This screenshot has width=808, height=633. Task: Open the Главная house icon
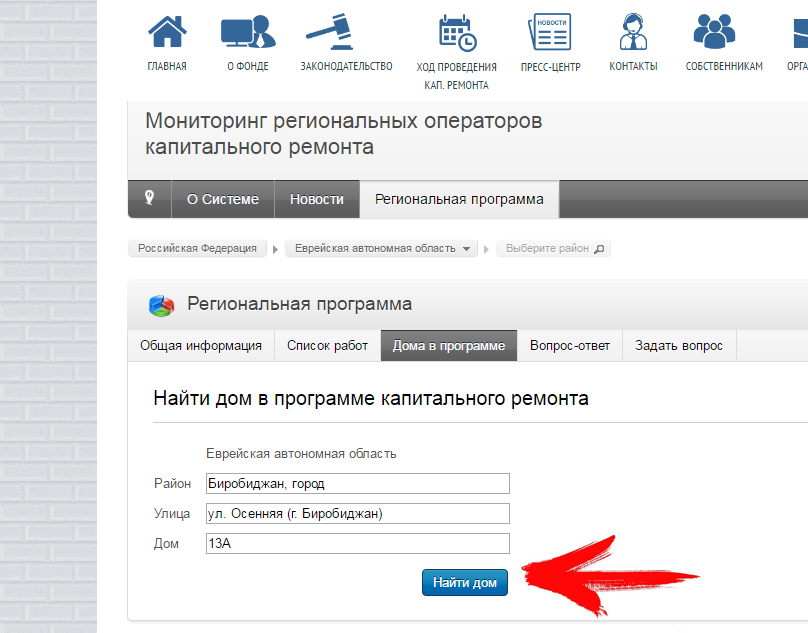coord(167,31)
